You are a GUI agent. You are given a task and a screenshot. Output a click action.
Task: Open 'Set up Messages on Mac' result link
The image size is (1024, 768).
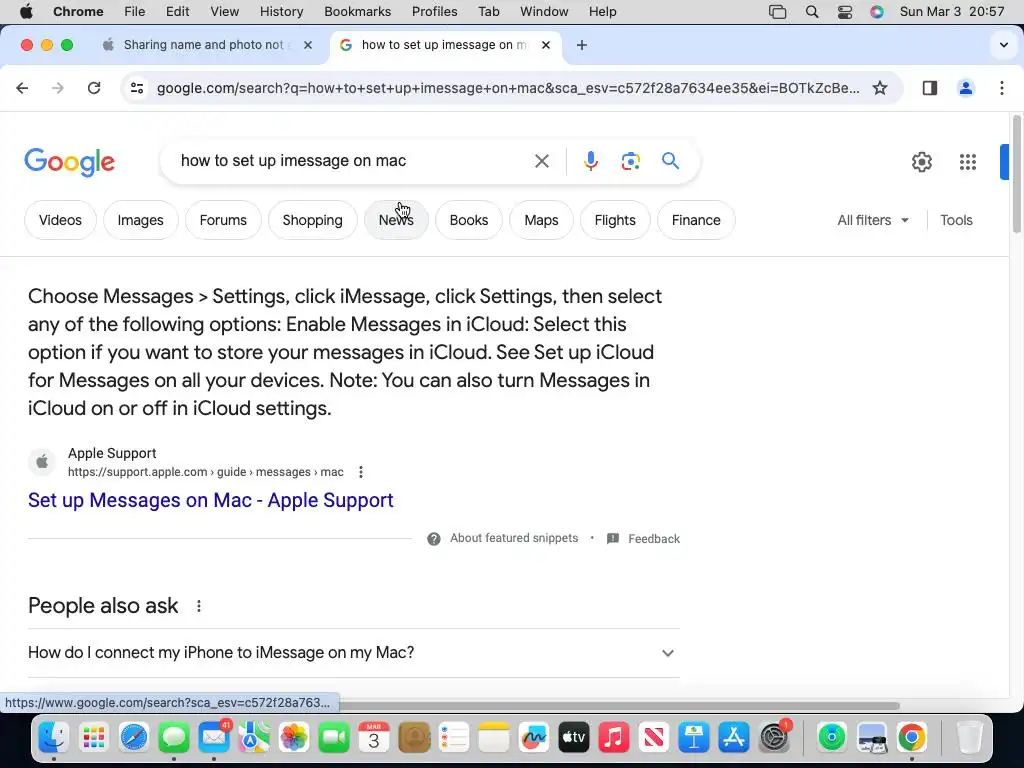pyautogui.click(x=210, y=500)
